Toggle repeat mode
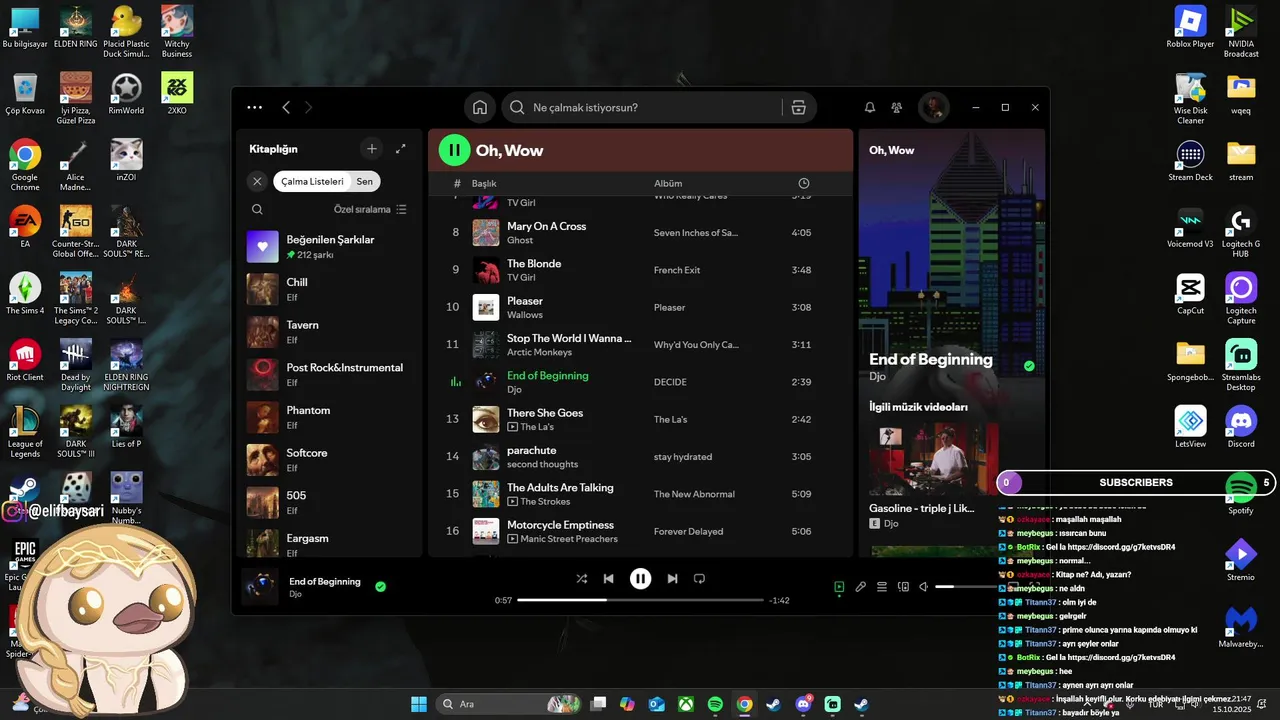1280x720 pixels. (x=699, y=578)
